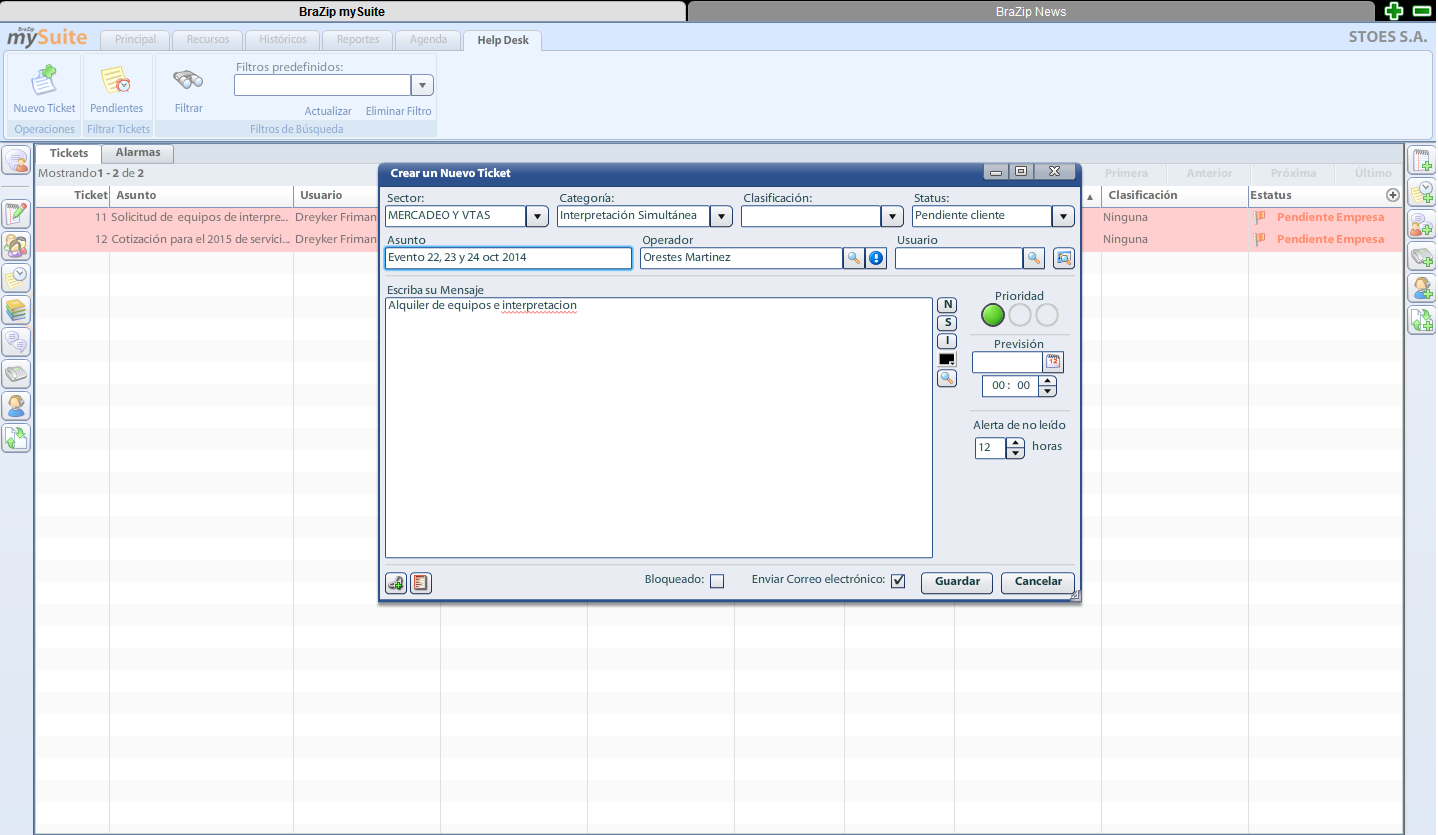Click the Cancelar button
Screen dimensions: 1438x835
(x=1038, y=582)
